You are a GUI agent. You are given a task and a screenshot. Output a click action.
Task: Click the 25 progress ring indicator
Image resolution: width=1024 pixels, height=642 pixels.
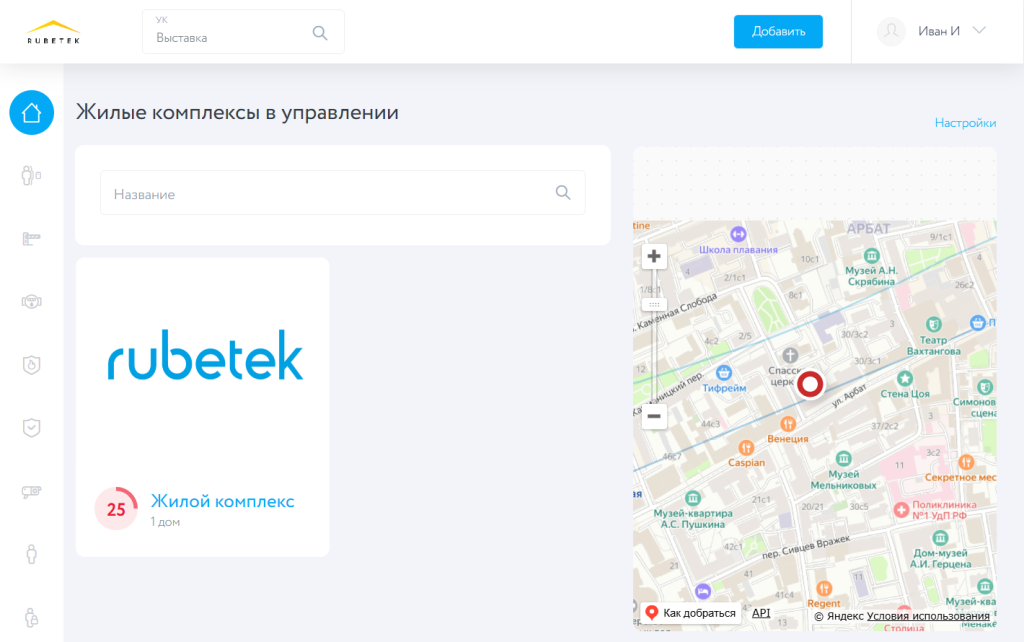point(116,508)
